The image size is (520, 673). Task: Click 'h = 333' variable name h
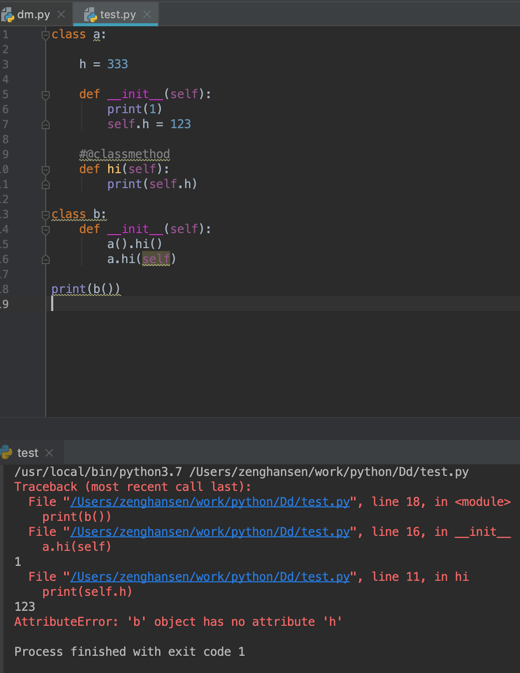pos(82,64)
